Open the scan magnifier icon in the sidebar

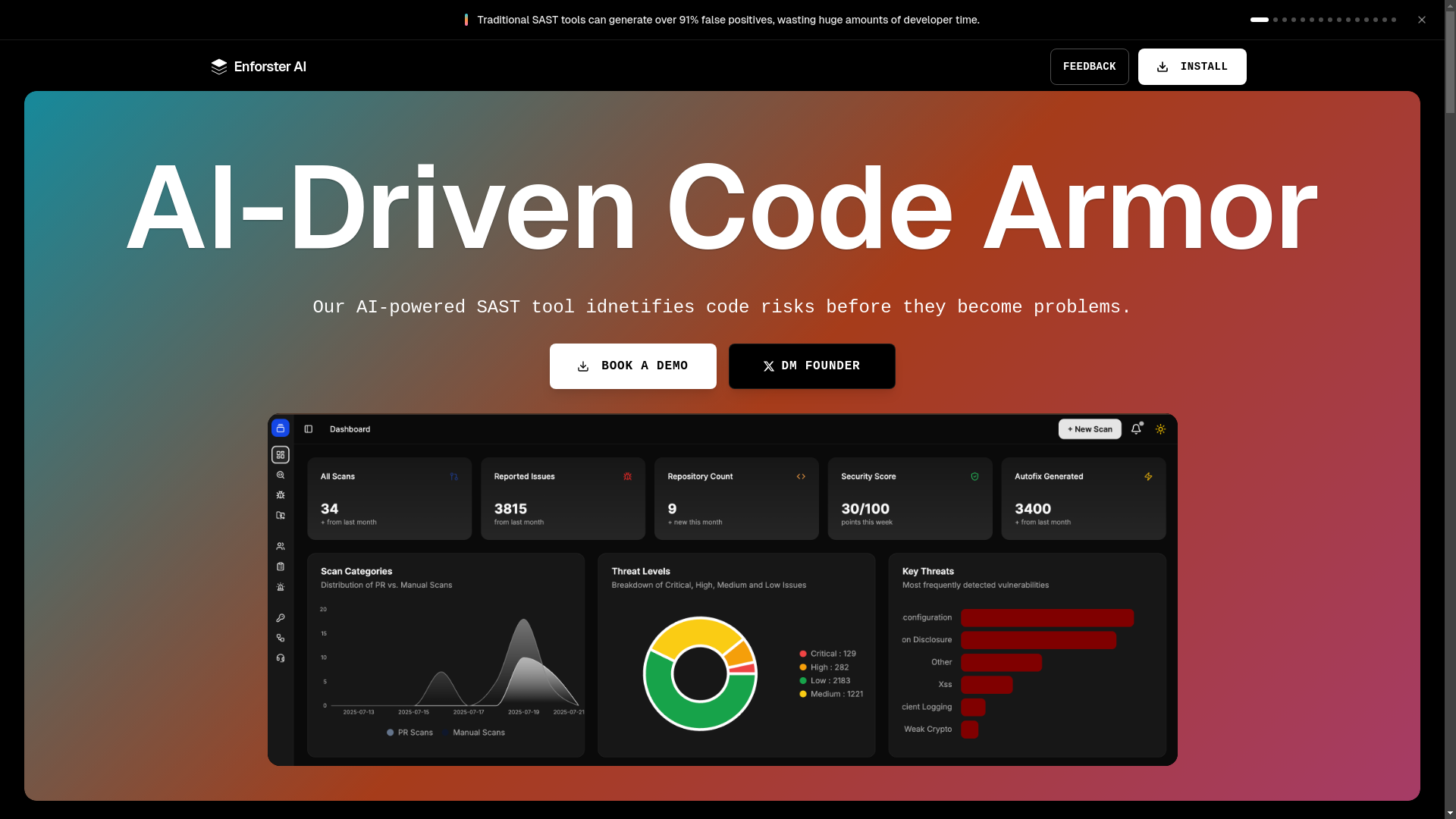[281, 475]
